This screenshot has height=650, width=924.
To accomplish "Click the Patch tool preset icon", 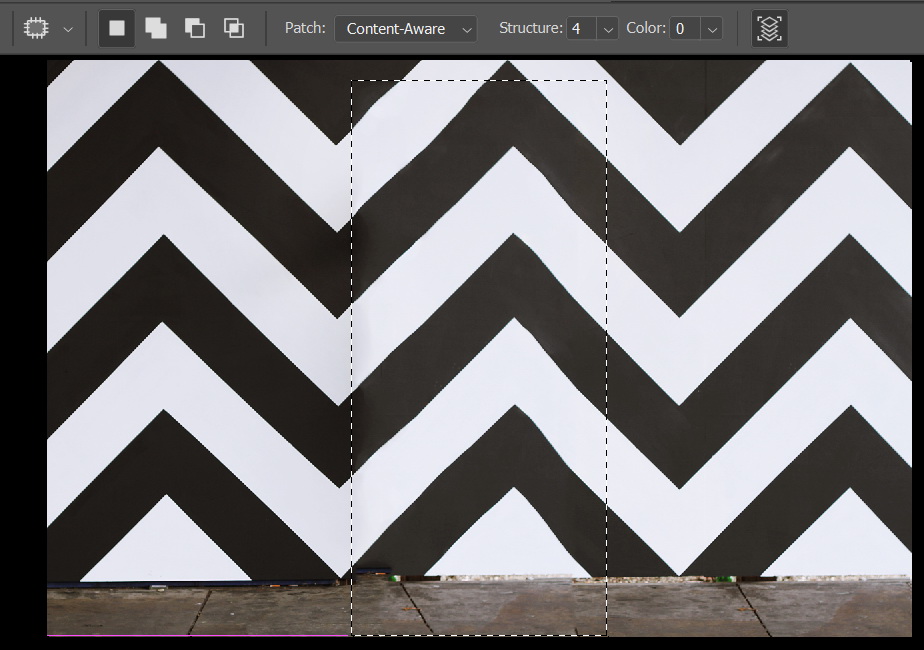I will pyautogui.click(x=36, y=28).
